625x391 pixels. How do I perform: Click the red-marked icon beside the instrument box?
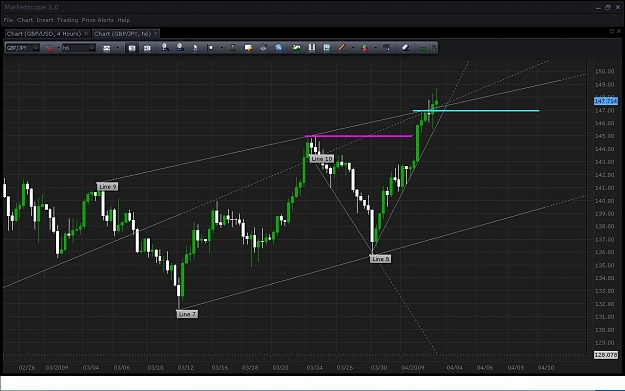[x=49, y=48]
